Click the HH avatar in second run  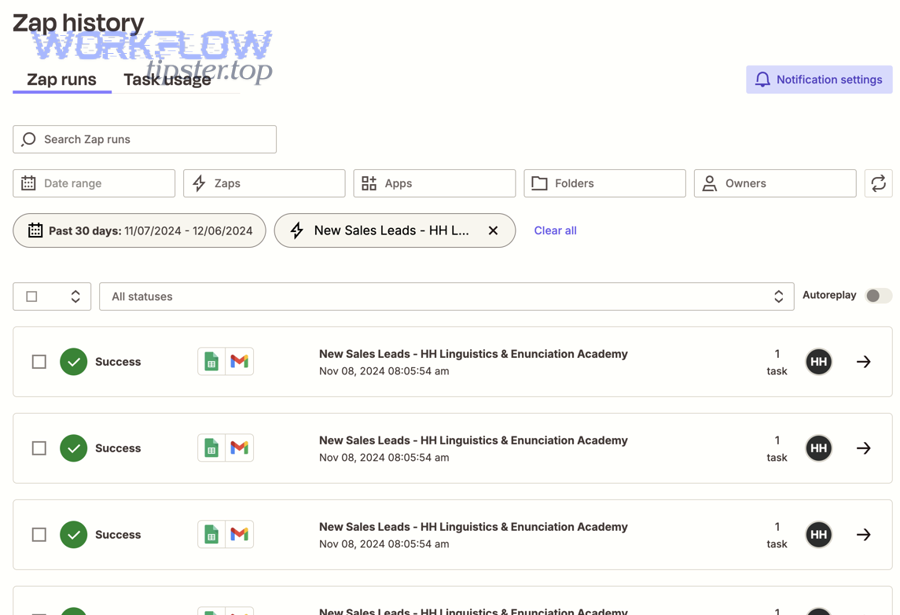pyautogui.click(x=818, y=448)
